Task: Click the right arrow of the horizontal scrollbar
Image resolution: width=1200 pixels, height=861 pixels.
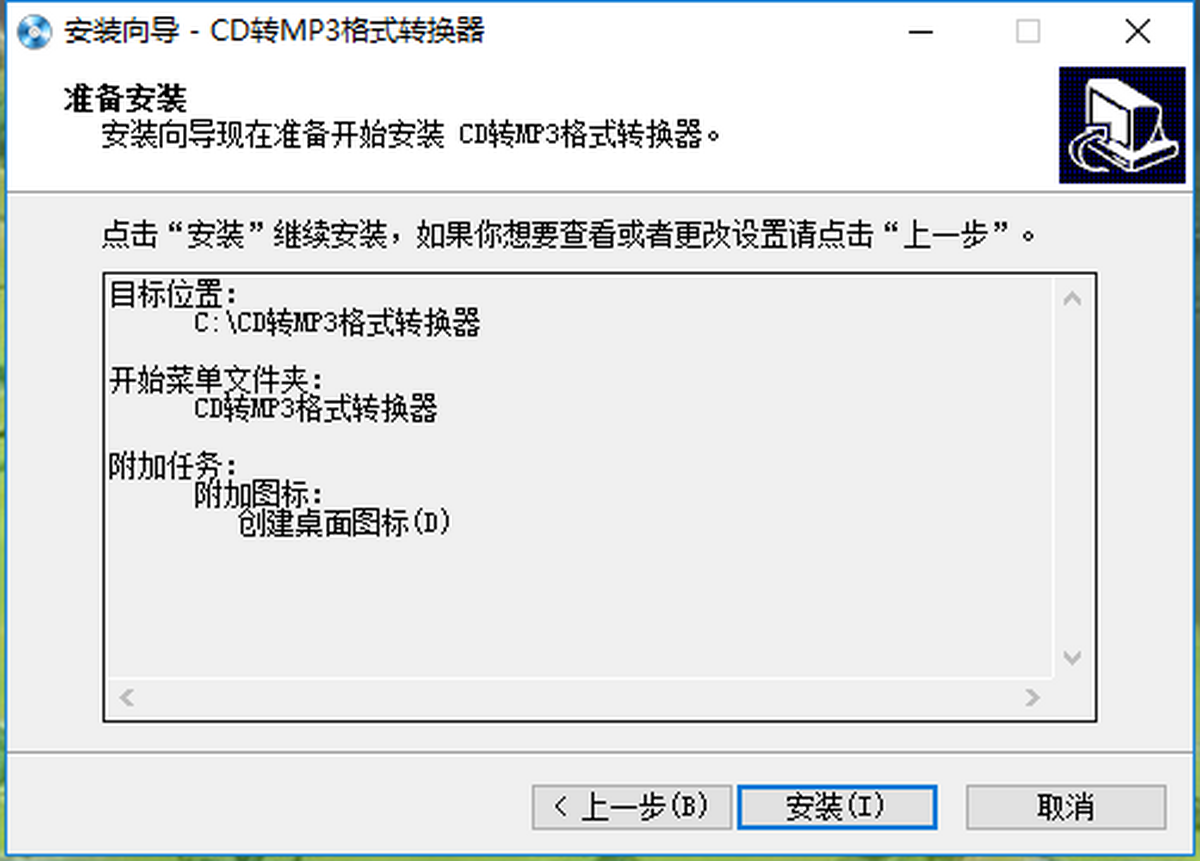Action: pos(1033,697)
